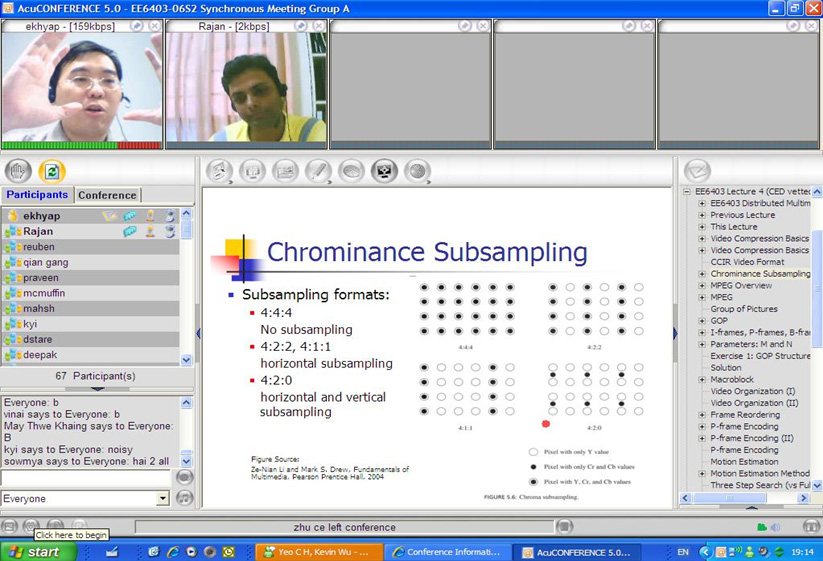Select the Participants tab
The width and height of the screenshot is (823, 561).
[x=37, y=195]
